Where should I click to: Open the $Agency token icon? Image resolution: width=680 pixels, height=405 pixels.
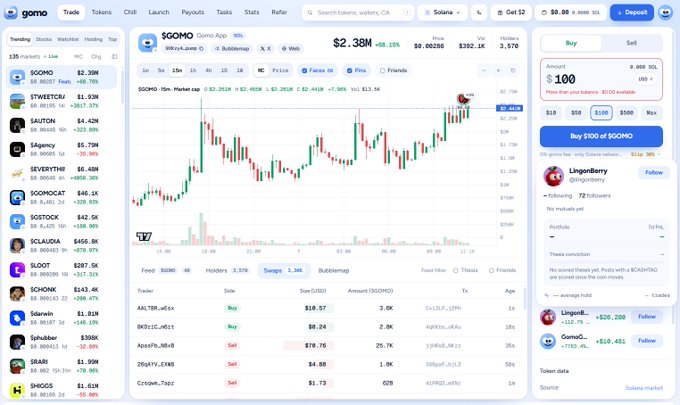(17, 149)
